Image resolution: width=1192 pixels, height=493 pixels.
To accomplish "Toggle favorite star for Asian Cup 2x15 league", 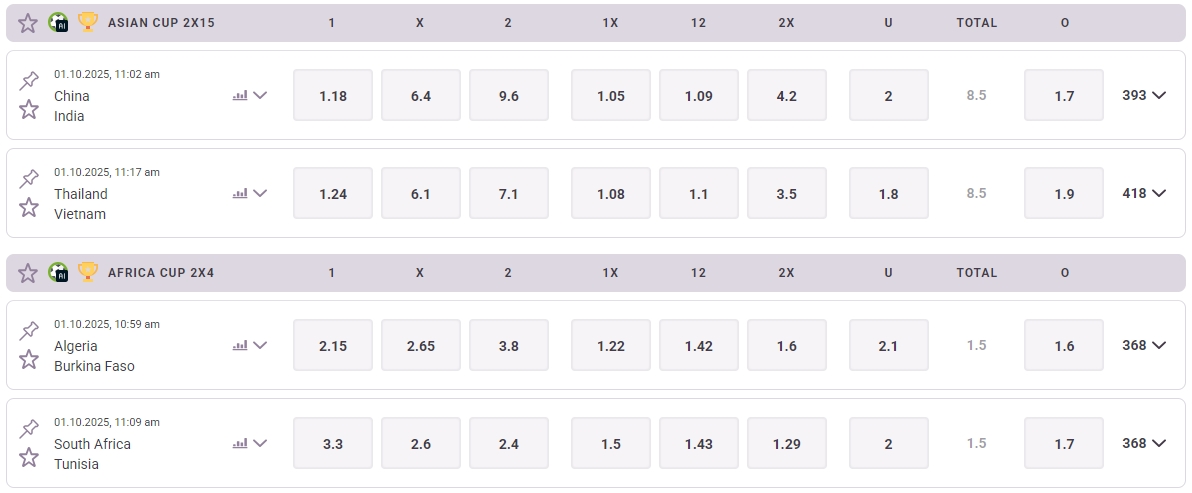I will [x=28, y=22].
